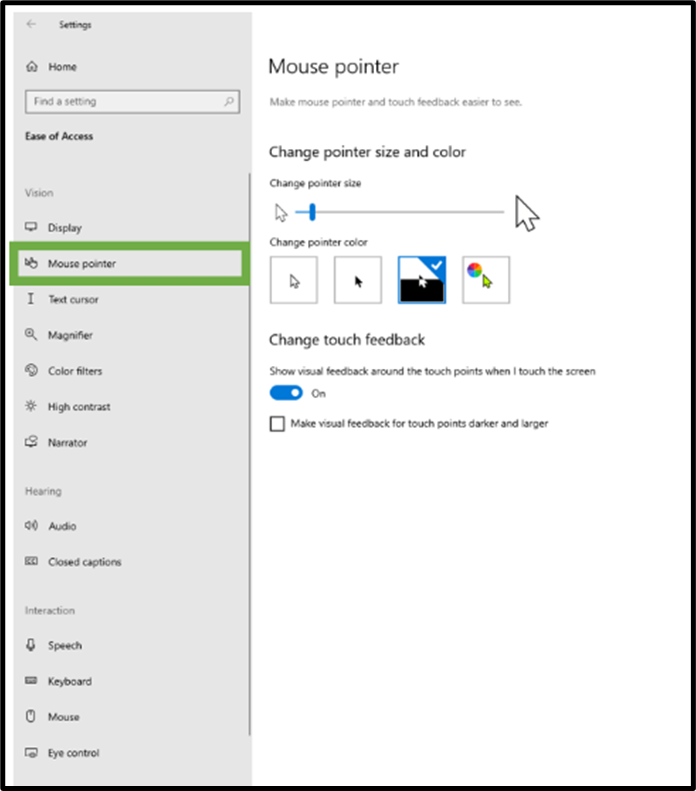This screenshot has width=696, height=791.
Task: Click the Audio speaker icon
Action: click(x=31, y=526)
